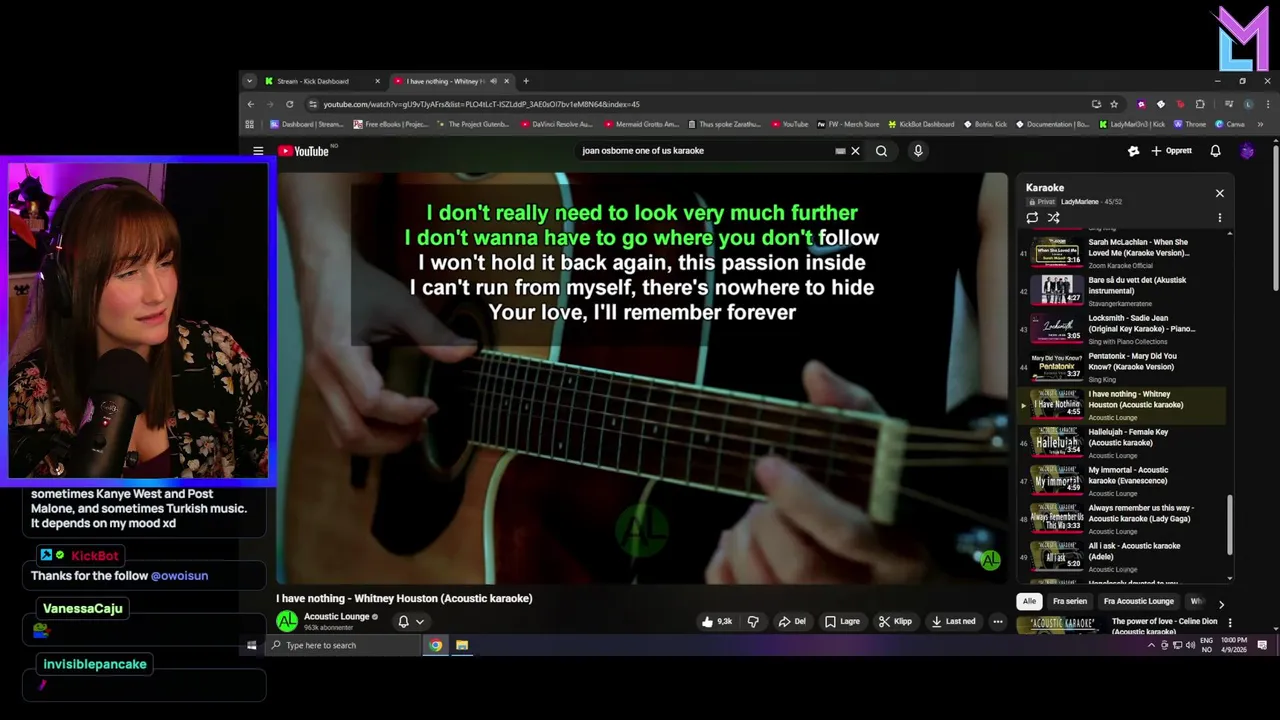Bookmark this page with the star
Viewport: 1280px width, 720px height.
point(1114,104)
